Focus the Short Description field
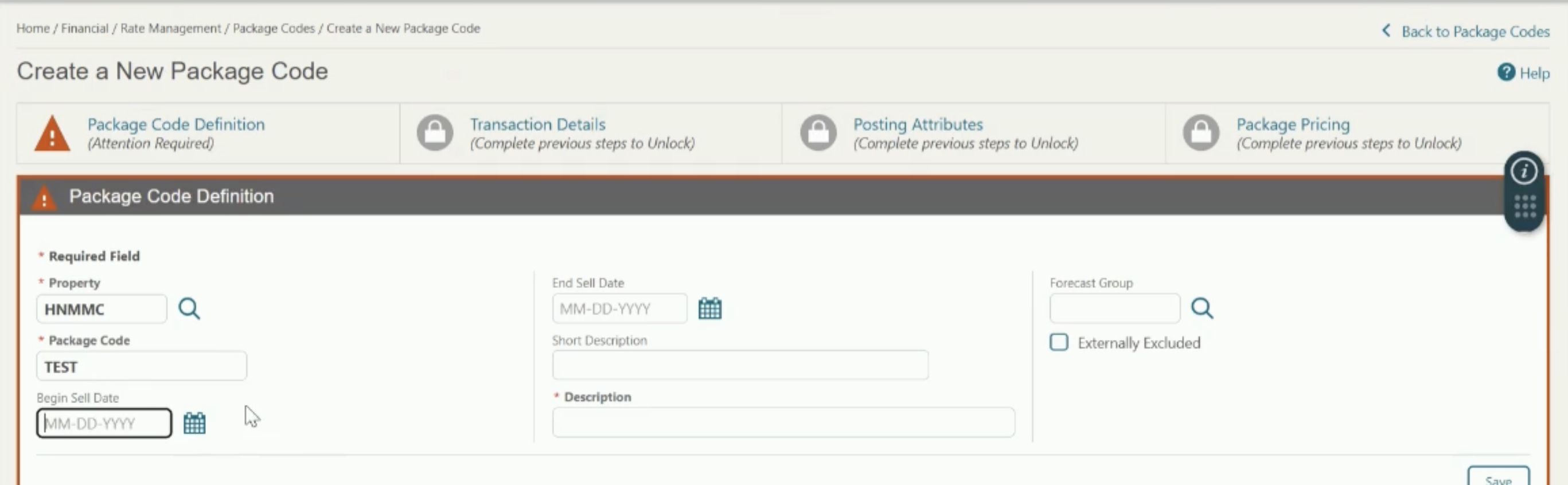The image size is (1568, 485). click(x=740, y=365)
